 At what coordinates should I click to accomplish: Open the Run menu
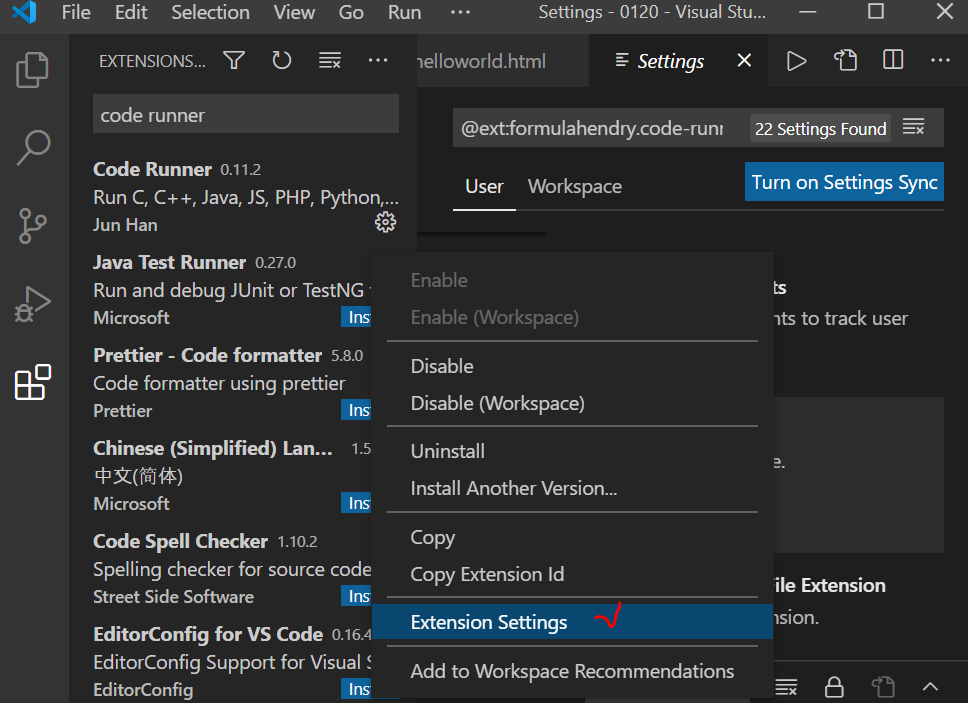pyautogui.click(x=404, y=12)
